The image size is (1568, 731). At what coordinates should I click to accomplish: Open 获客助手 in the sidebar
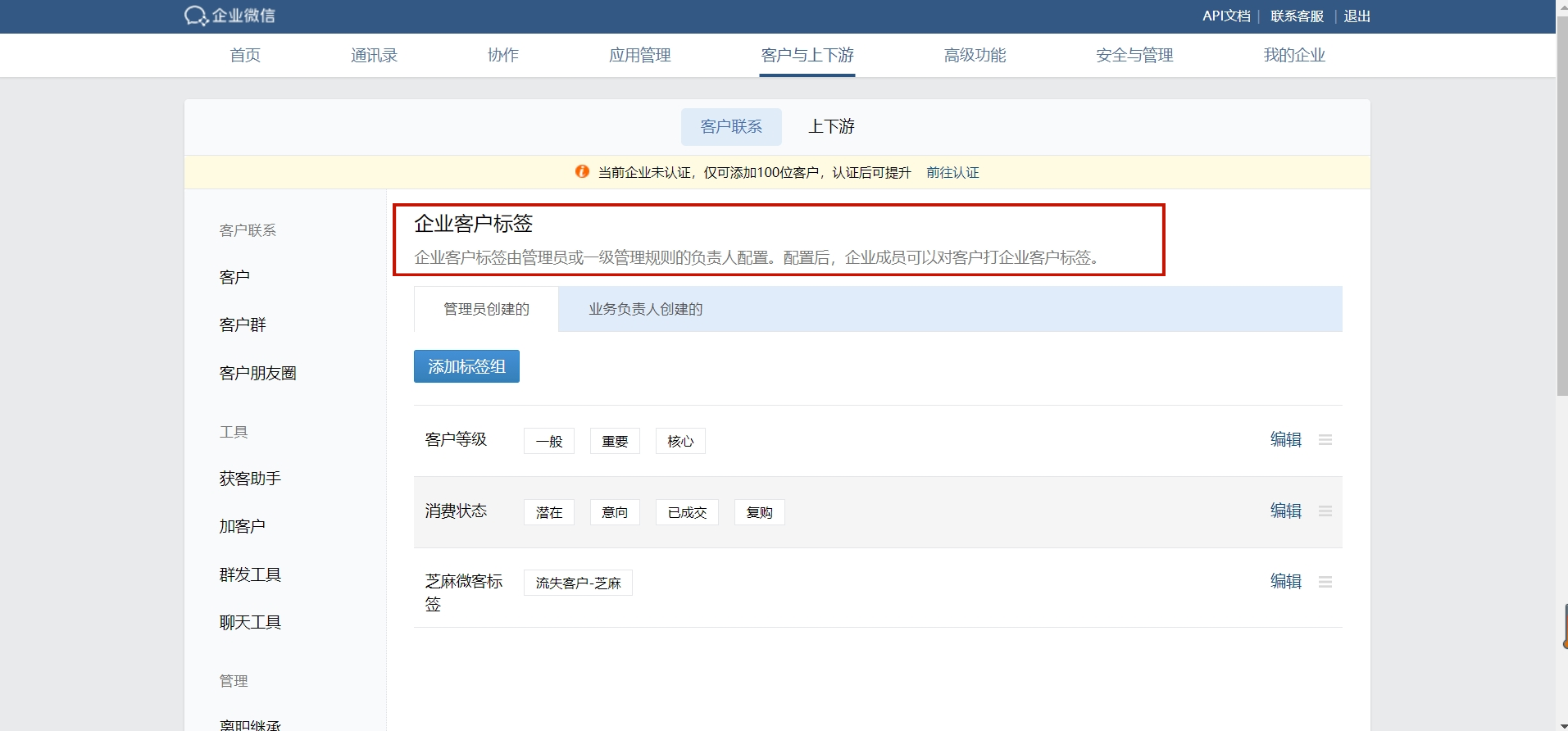click(250, 479)
